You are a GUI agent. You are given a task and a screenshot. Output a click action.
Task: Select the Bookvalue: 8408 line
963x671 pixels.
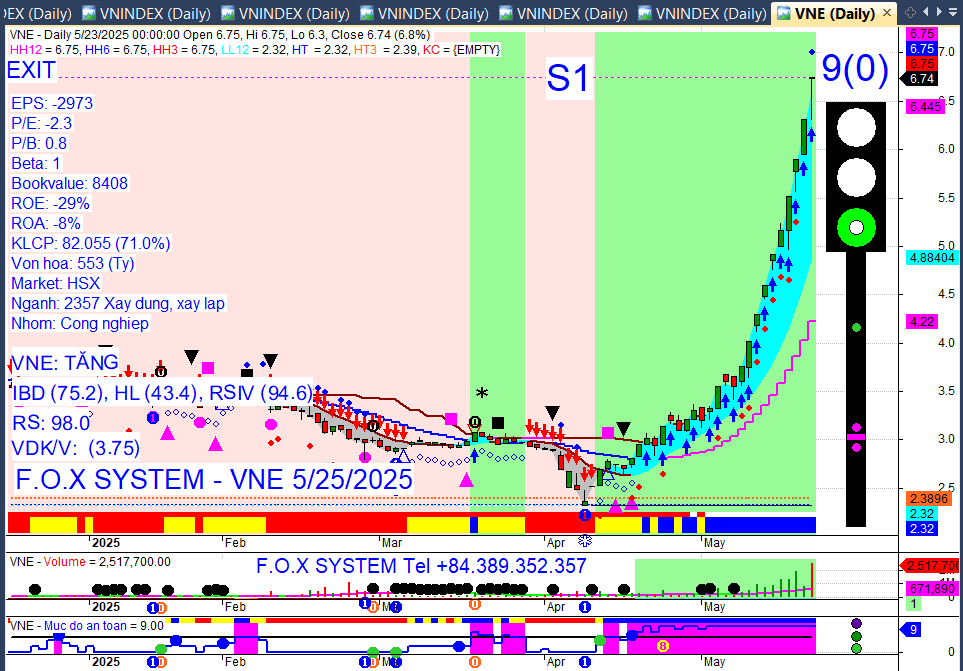(x=69, y=184)
